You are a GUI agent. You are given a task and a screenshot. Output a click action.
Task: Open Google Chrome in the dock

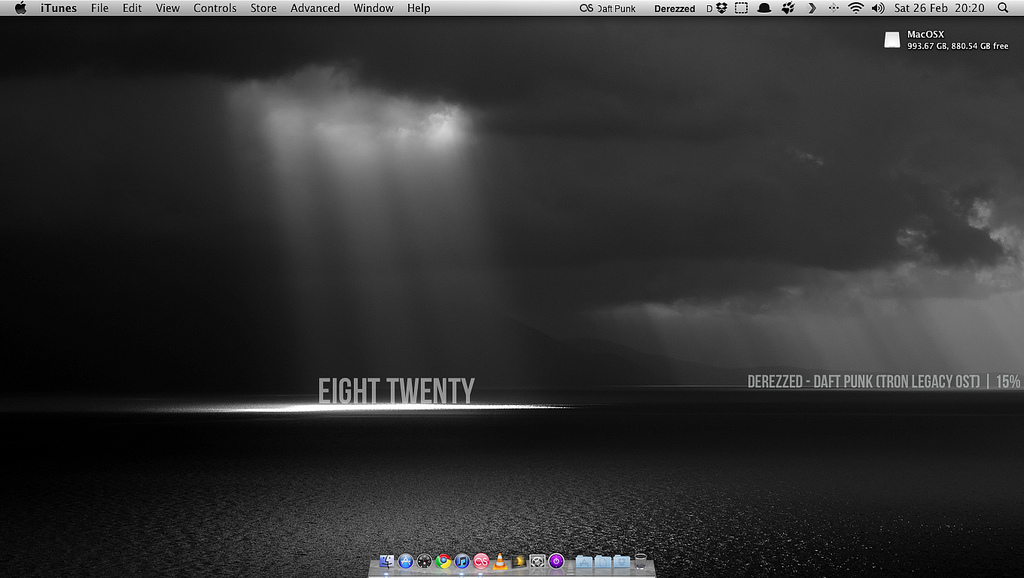443,562
